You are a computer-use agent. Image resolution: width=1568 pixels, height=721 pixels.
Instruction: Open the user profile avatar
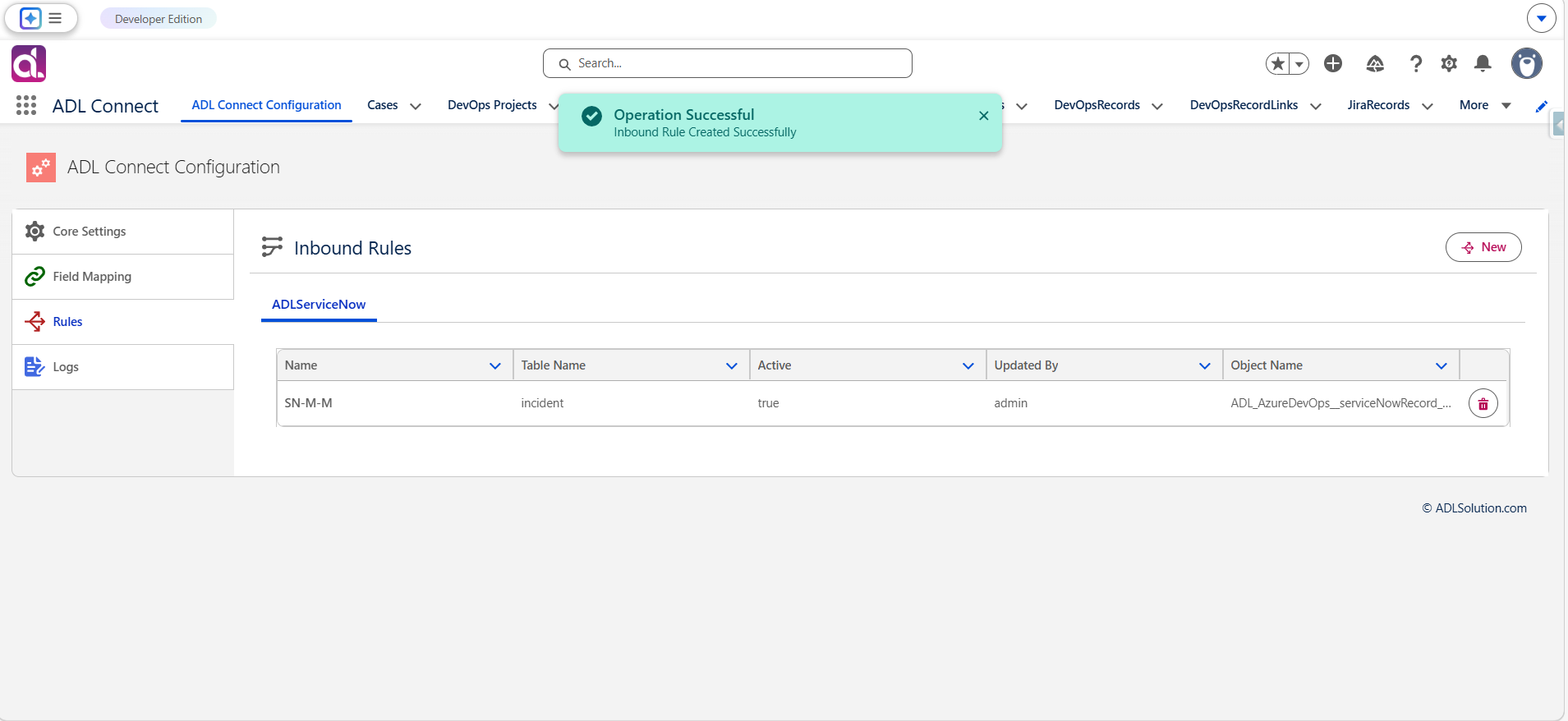click(x=1527, y=63)
